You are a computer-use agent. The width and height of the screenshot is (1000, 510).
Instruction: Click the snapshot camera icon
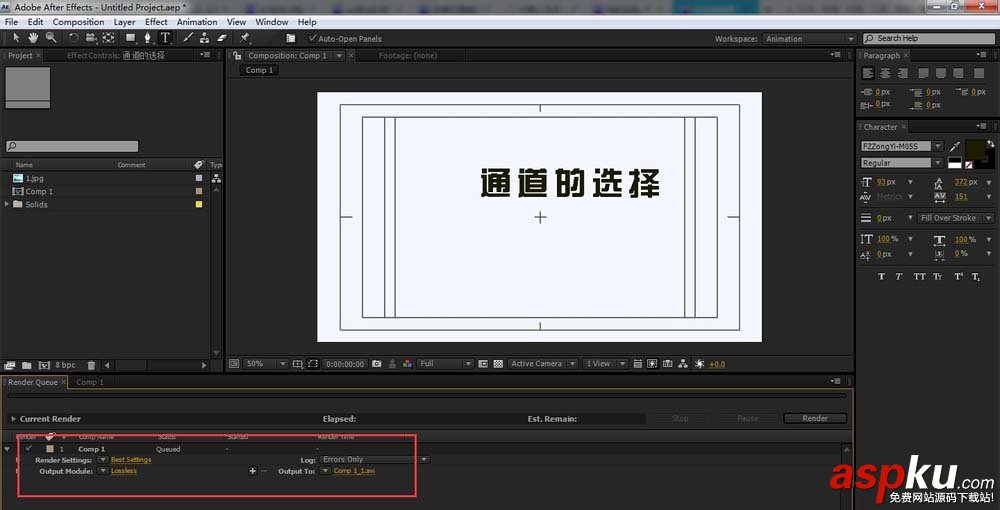point(377,363)
